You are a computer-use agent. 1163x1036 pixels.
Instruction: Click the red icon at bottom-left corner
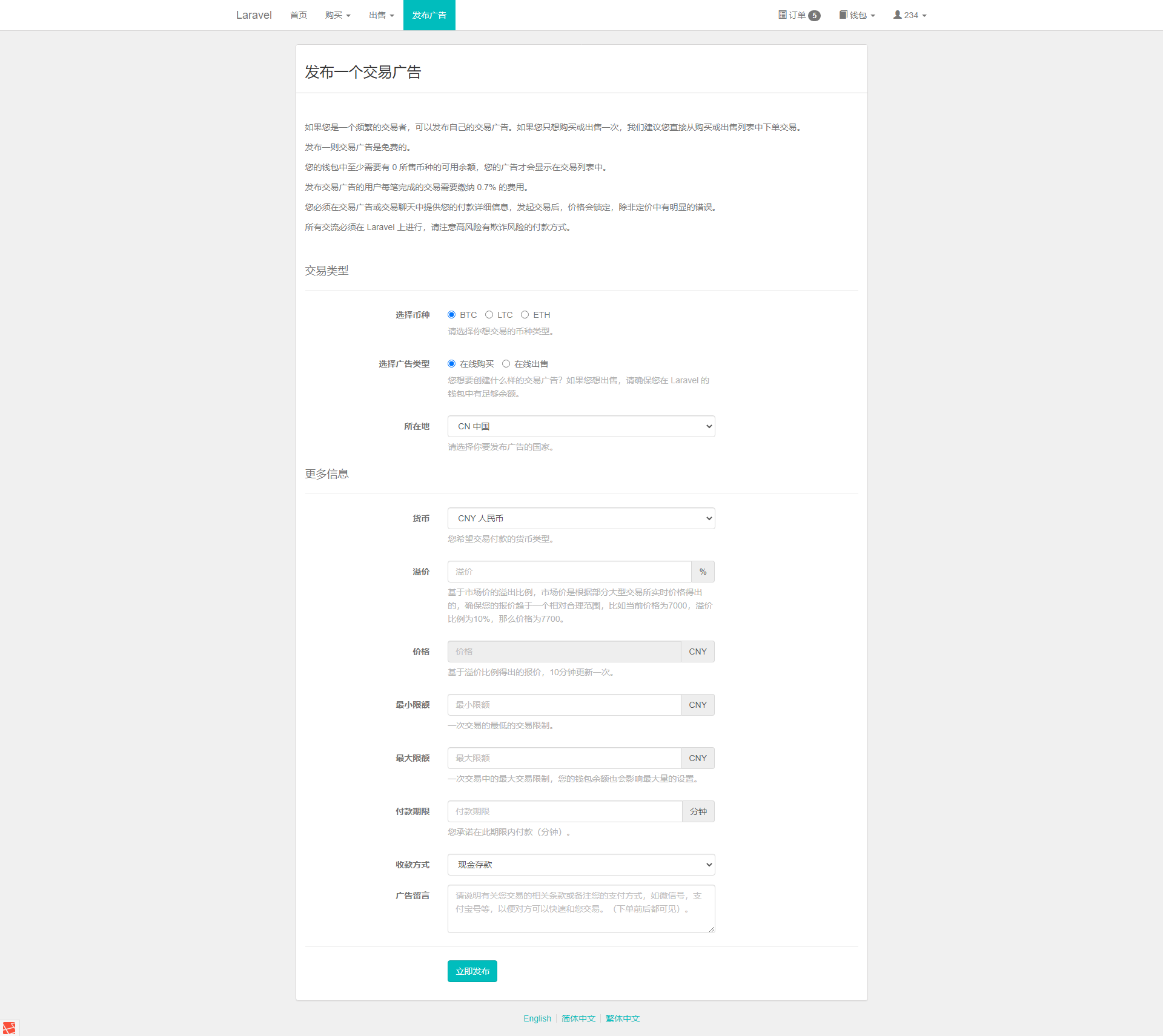[x=9, y=1028]
